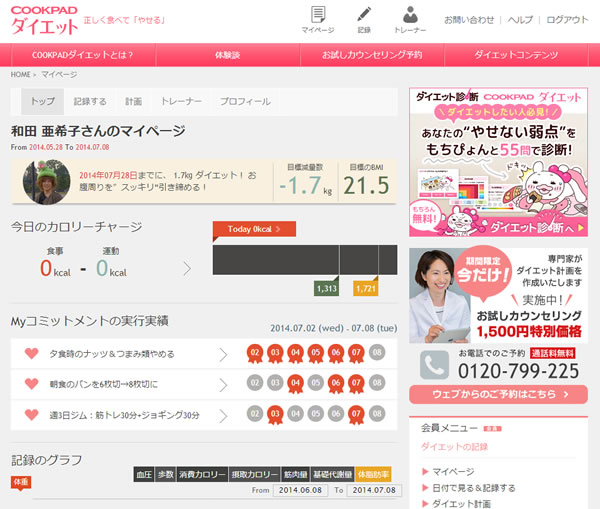Toggle day 08 badge for 夕食時のナッツ row
The width and height of the screenshot is (600, 509).
click(x=376, y=353)
